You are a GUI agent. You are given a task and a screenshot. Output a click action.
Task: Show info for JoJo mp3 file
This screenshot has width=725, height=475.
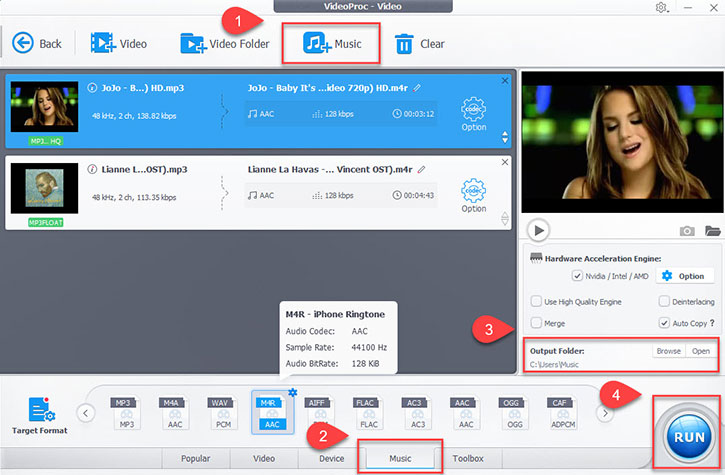(92, 87)
